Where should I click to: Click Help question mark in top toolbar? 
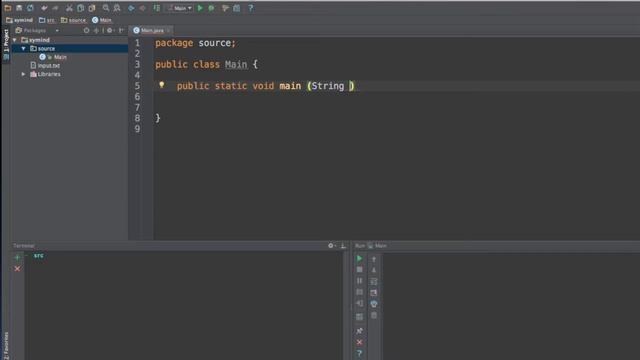coord(251,8)
